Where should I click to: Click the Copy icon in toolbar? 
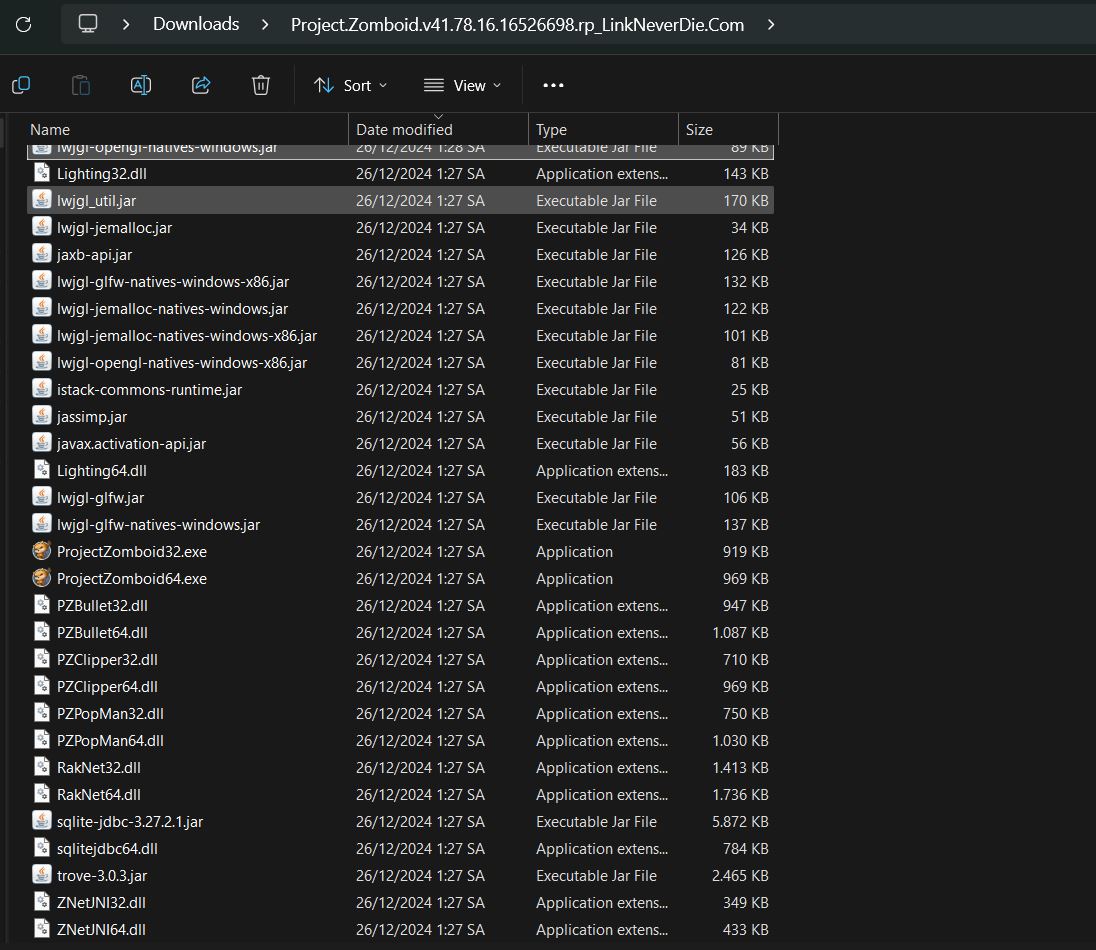pyautogui.click(x=21, y=85)
